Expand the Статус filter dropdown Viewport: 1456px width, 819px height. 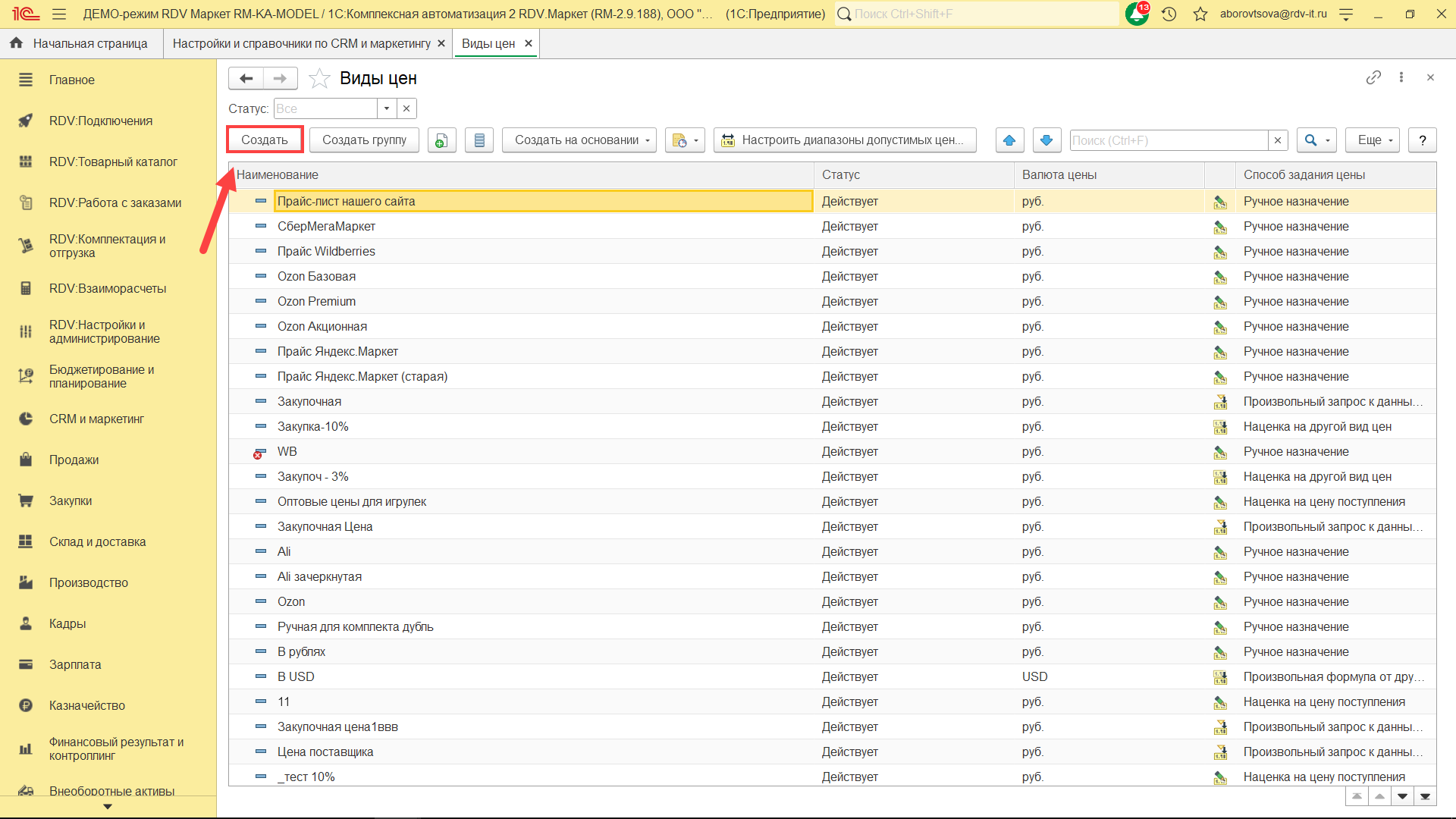[x=387, y=108]
